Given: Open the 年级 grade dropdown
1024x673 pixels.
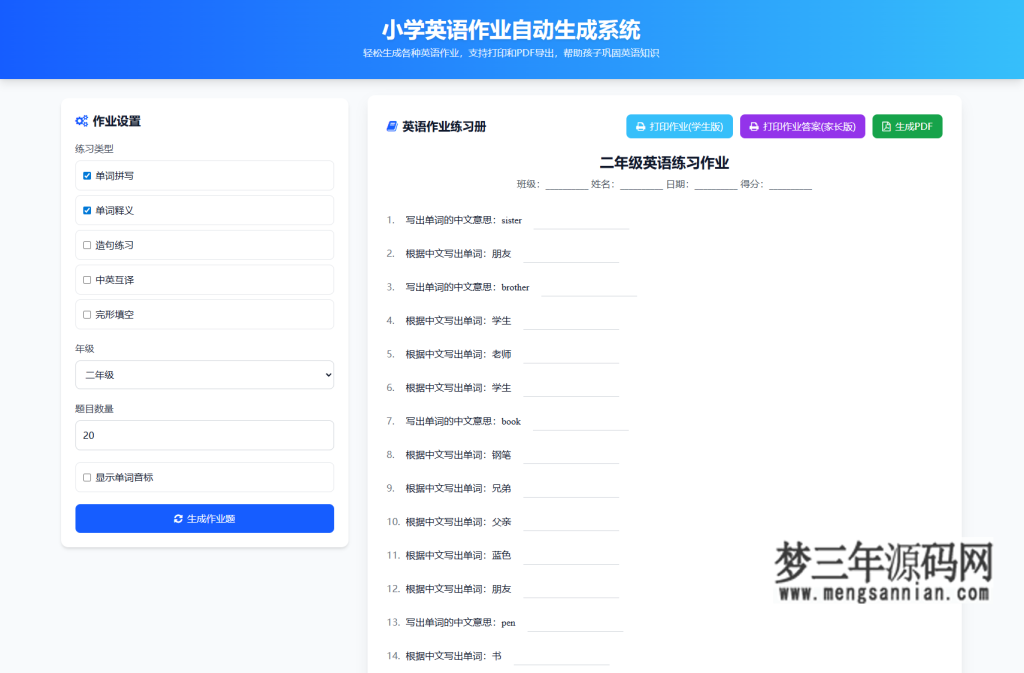Looking at the screenshot, I should 204,375.
